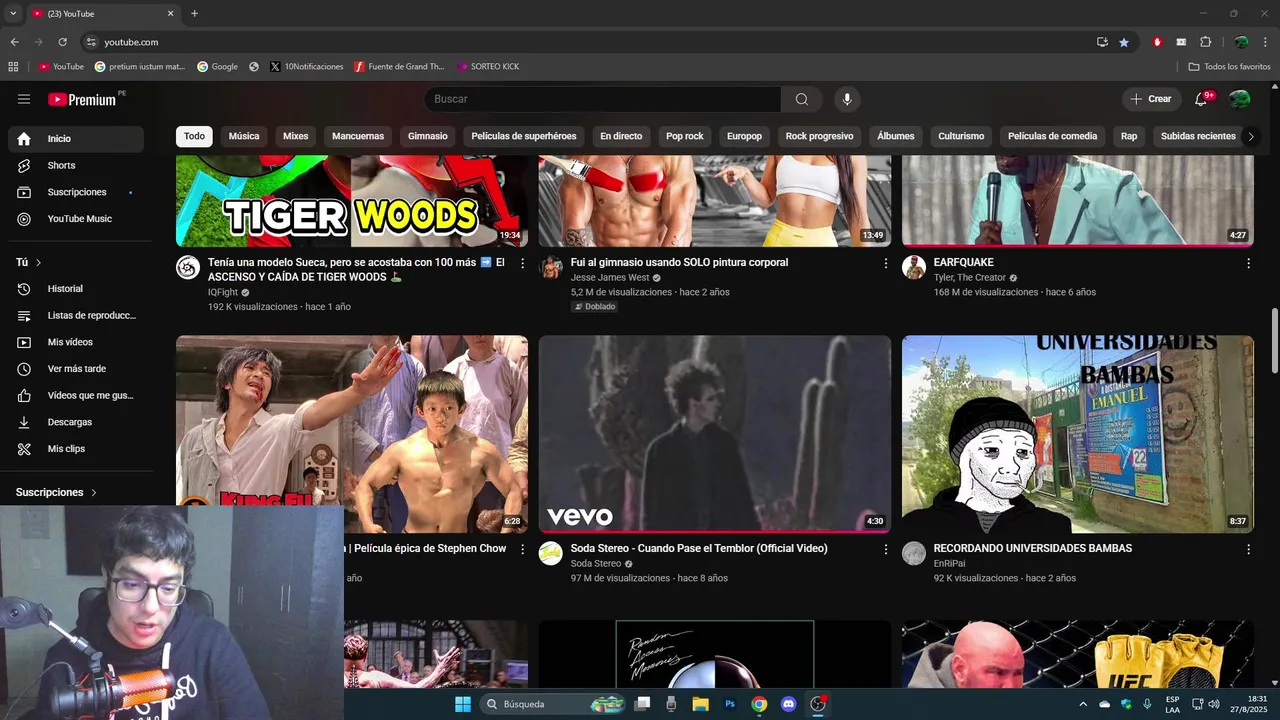Show more filter chips with the right arrow

click(x=1250, y=136)
